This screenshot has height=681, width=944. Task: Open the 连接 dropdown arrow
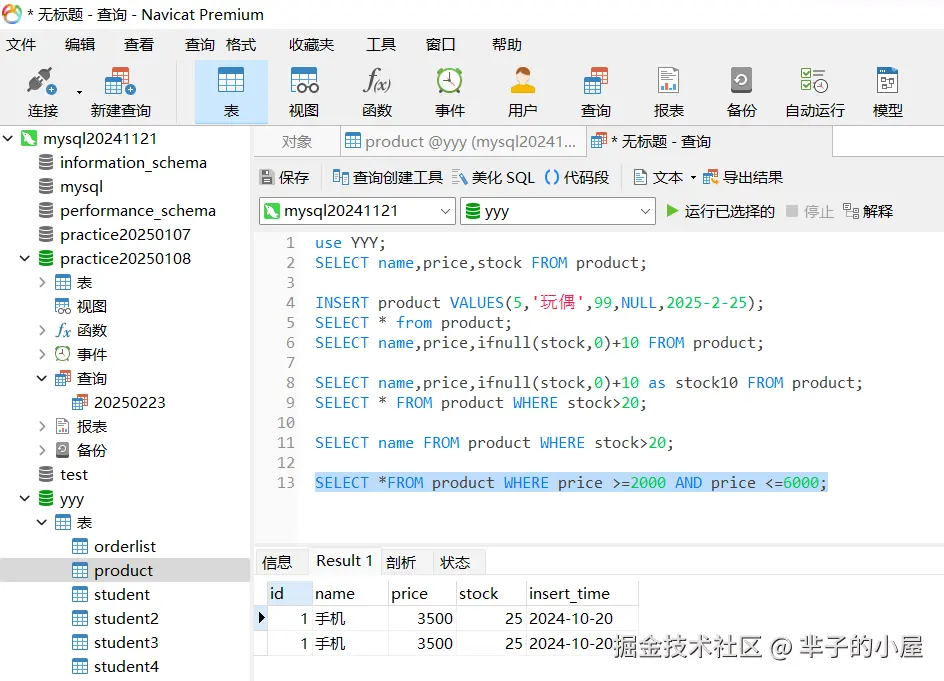[79, 93]
